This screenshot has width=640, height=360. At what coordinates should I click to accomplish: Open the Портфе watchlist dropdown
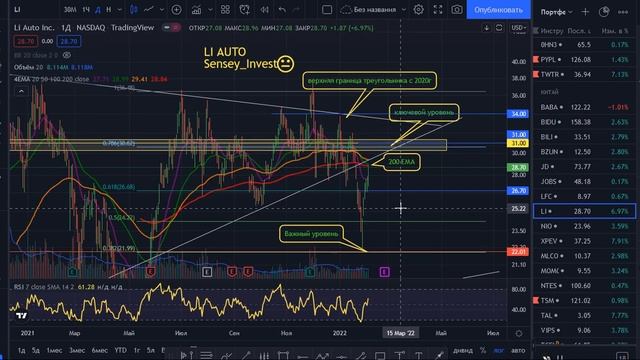557,12
